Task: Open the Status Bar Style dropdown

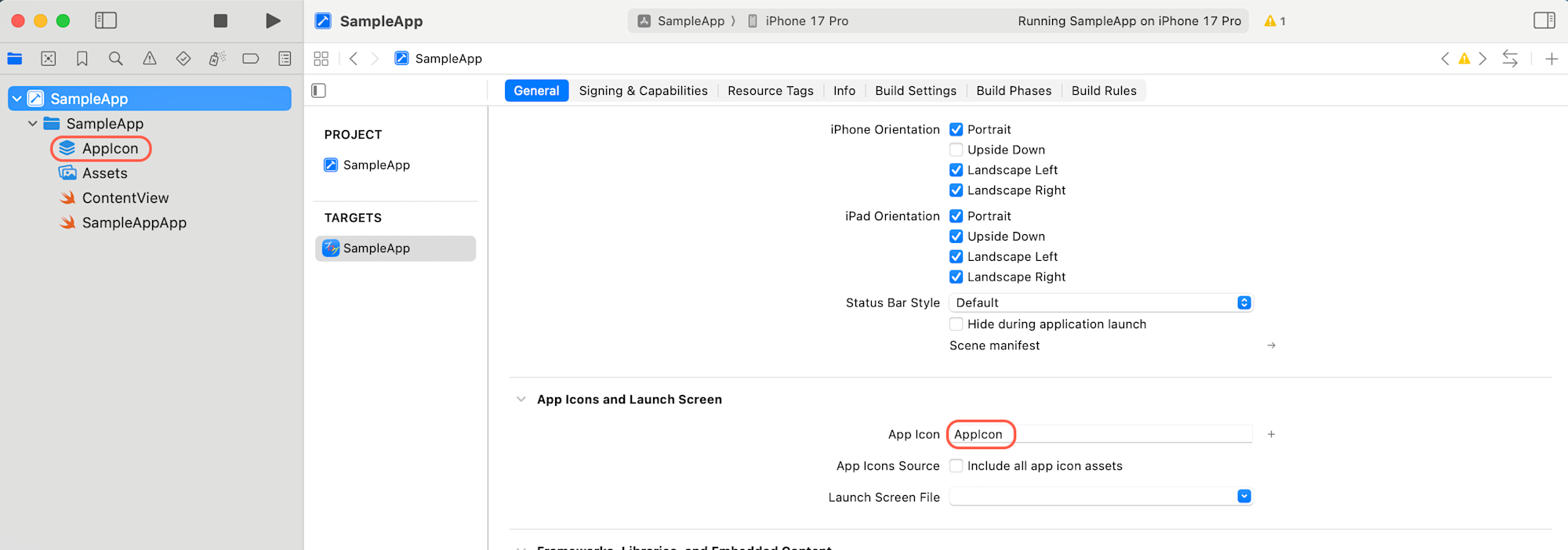Action: click(1101, 302)
